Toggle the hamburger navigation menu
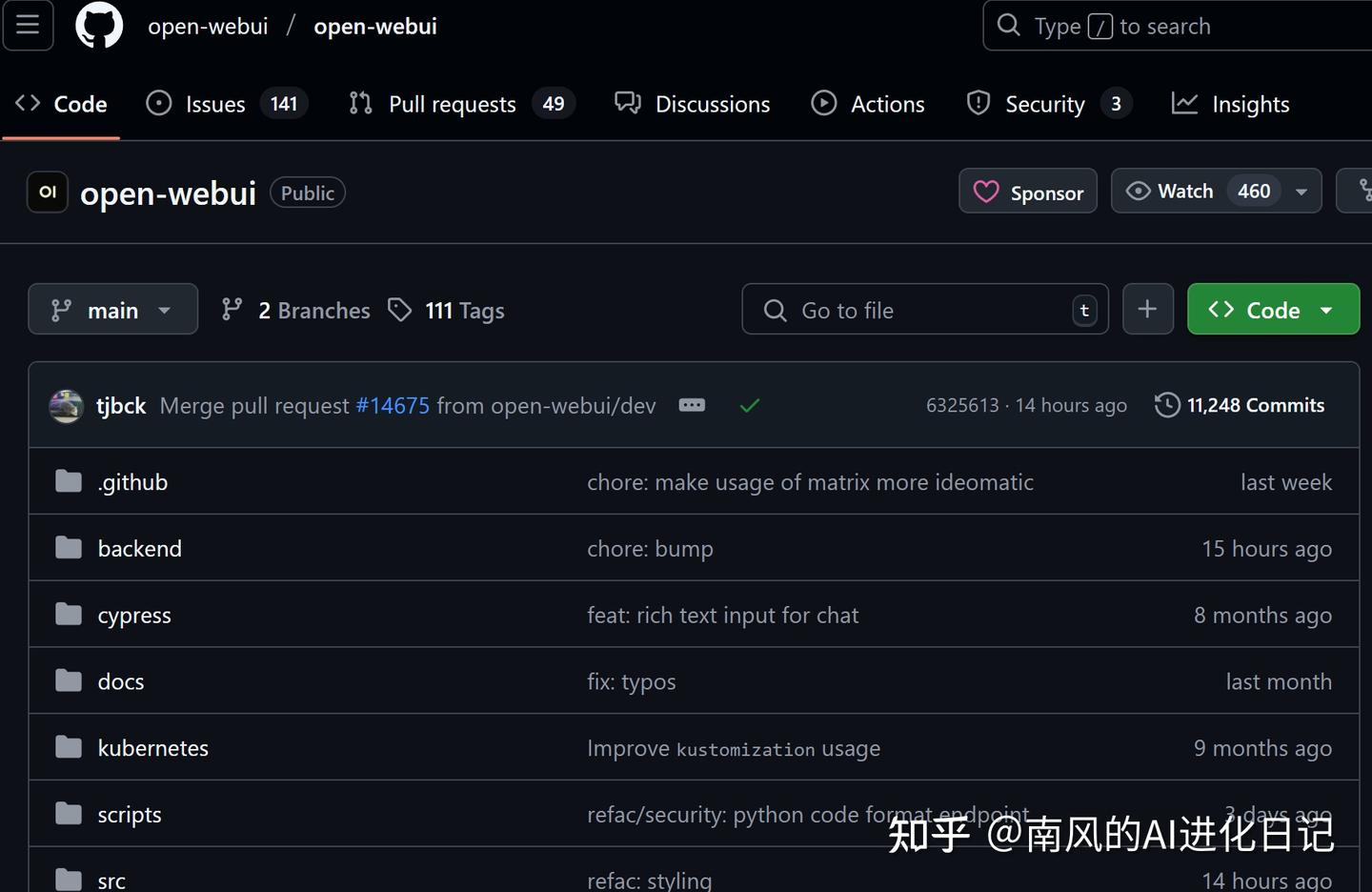 pyautogui.click(x=28, y=26)
